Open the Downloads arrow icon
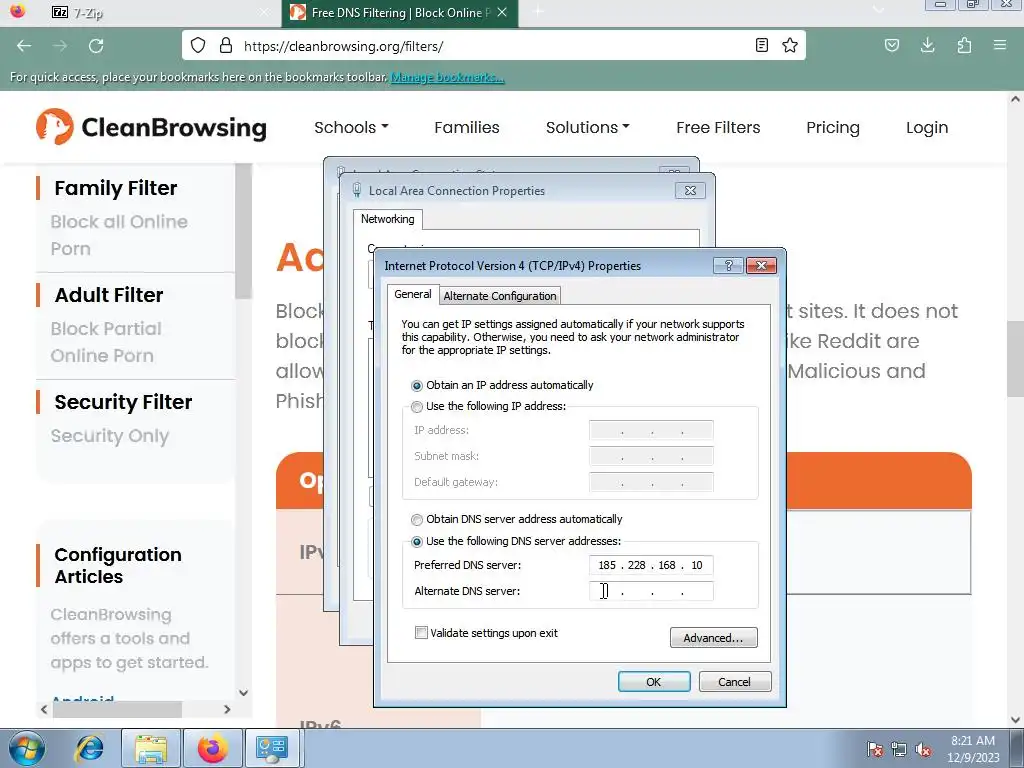The width and height of the screenshot is (1024, 768). pos(927,45)
